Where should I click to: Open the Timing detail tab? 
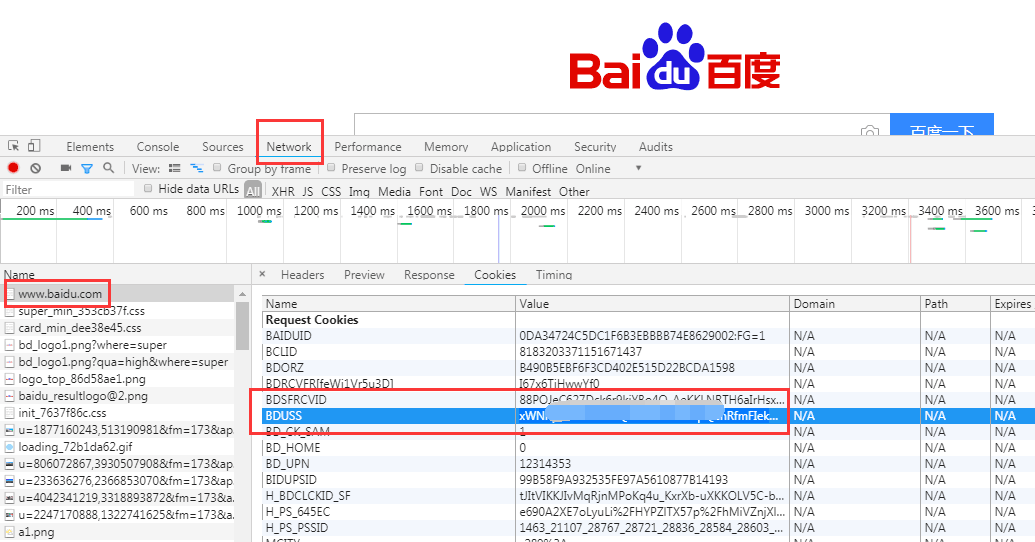click(x=554, y=275)
